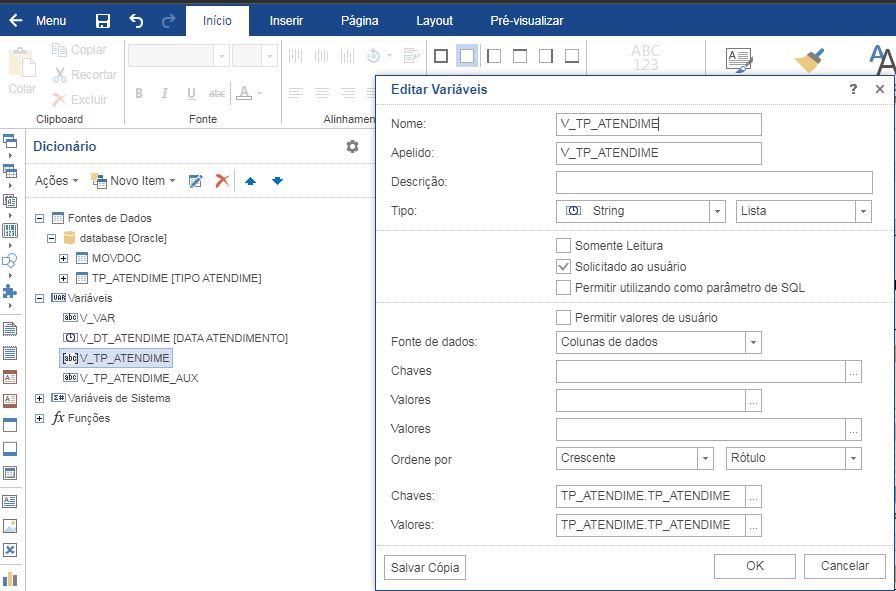Open Fonte de dados Colunas de dados dropdown
Image resolution: width=896 pixels, height=591 pixels.
click(x=753, y=342)
